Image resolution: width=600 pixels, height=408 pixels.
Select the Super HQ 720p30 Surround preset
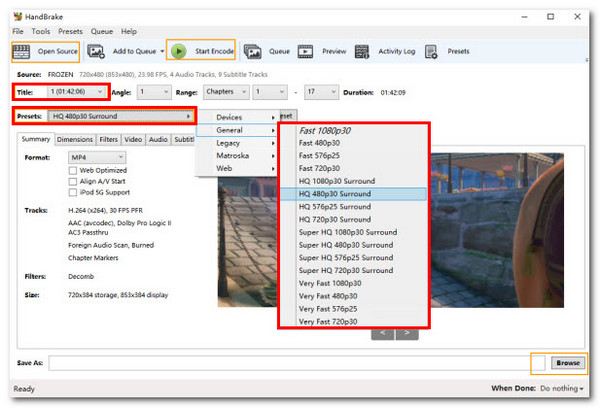click(354, 270)
